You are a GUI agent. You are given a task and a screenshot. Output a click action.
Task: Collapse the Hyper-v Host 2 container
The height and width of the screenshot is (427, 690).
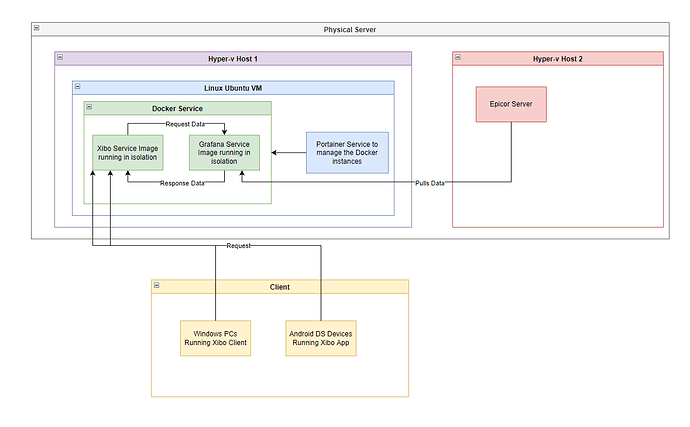click(x=458, y=57)
